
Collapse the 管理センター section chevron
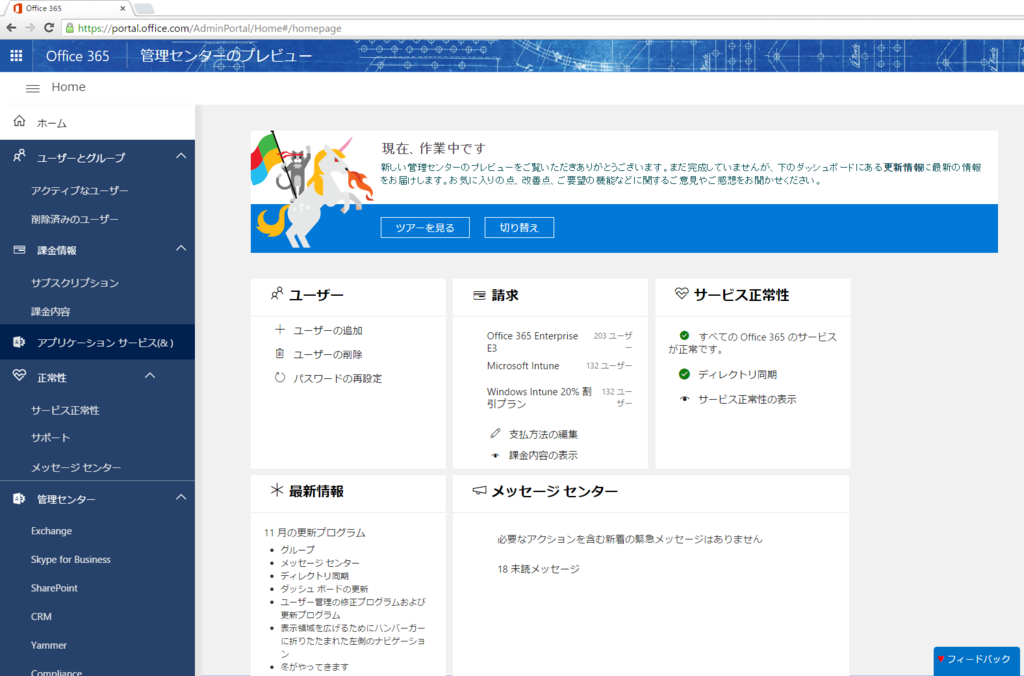coord(181,498)
